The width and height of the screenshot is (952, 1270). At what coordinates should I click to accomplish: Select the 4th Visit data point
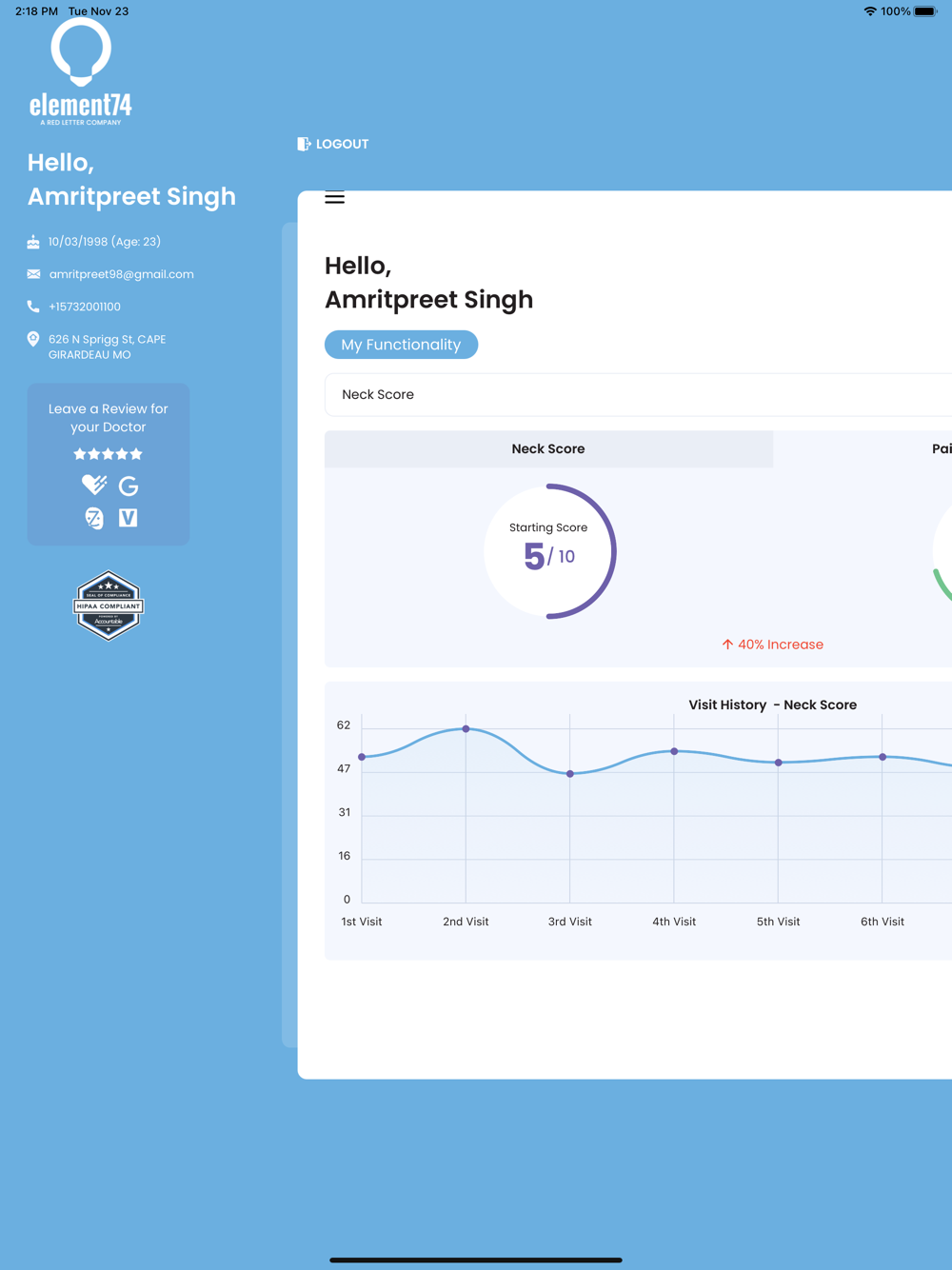674,751
